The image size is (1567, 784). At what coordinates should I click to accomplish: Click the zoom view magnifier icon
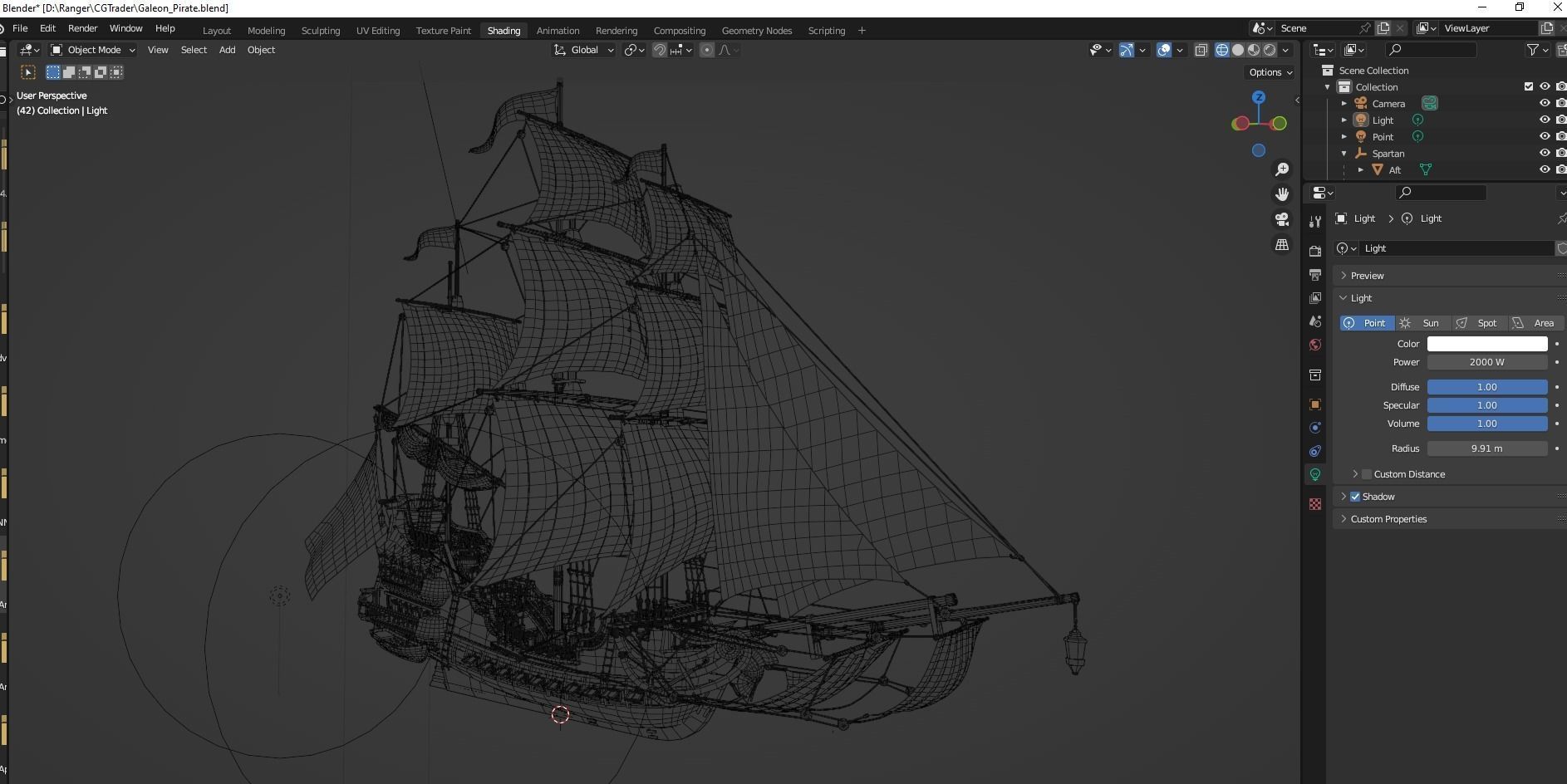click(1282, 169)
